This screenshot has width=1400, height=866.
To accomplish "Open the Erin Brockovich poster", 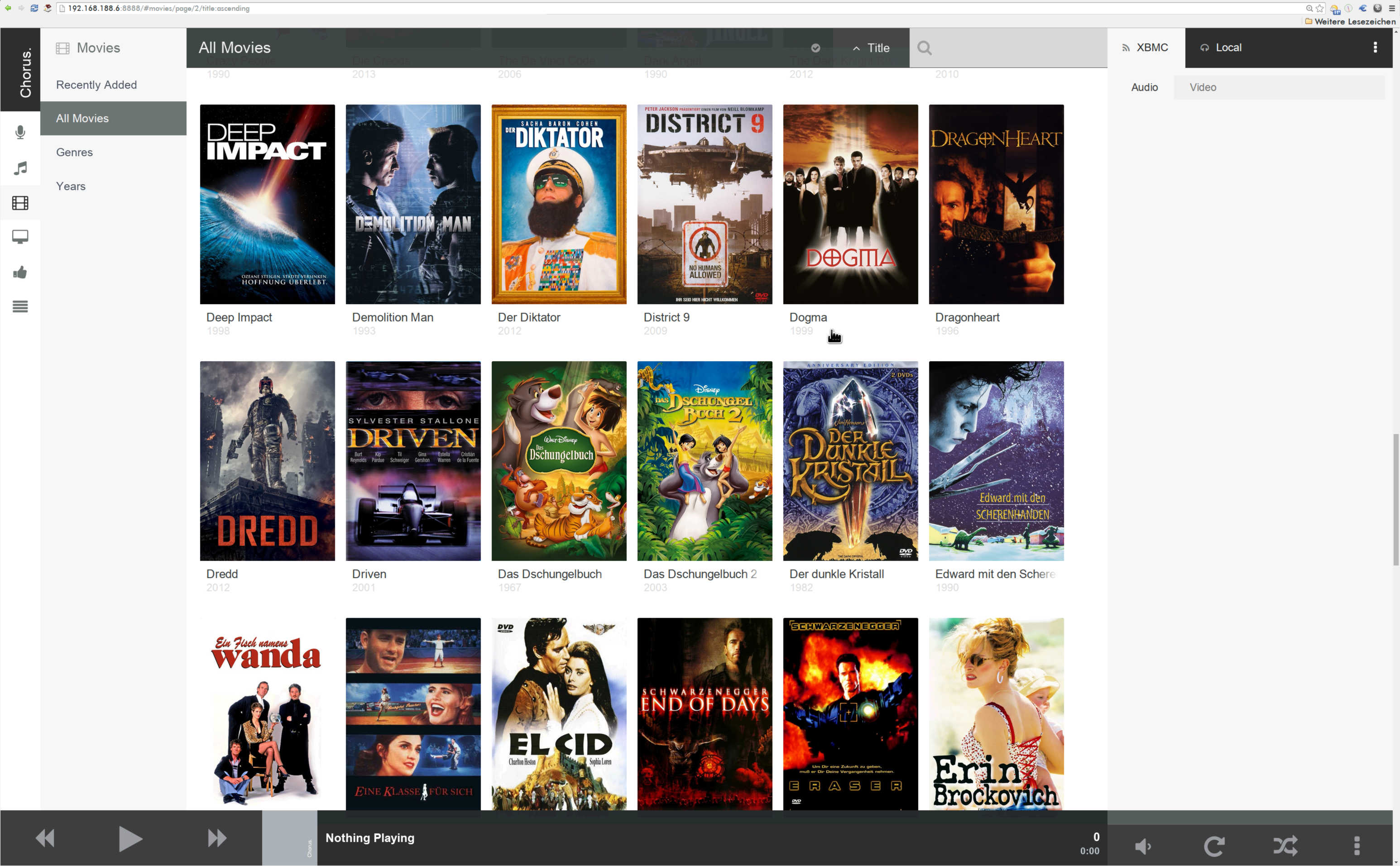I will pyautogui.click(x=996, y=713).
